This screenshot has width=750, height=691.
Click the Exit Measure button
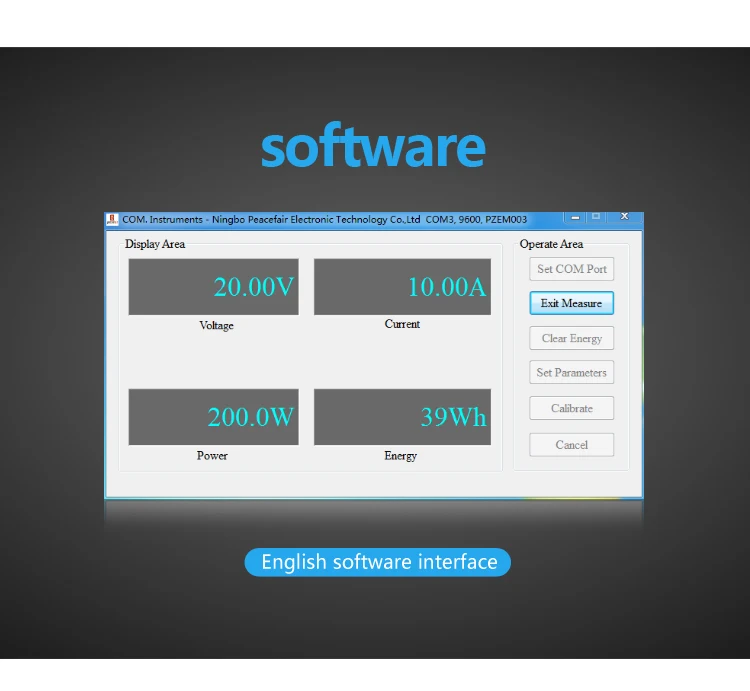[571, 303]
